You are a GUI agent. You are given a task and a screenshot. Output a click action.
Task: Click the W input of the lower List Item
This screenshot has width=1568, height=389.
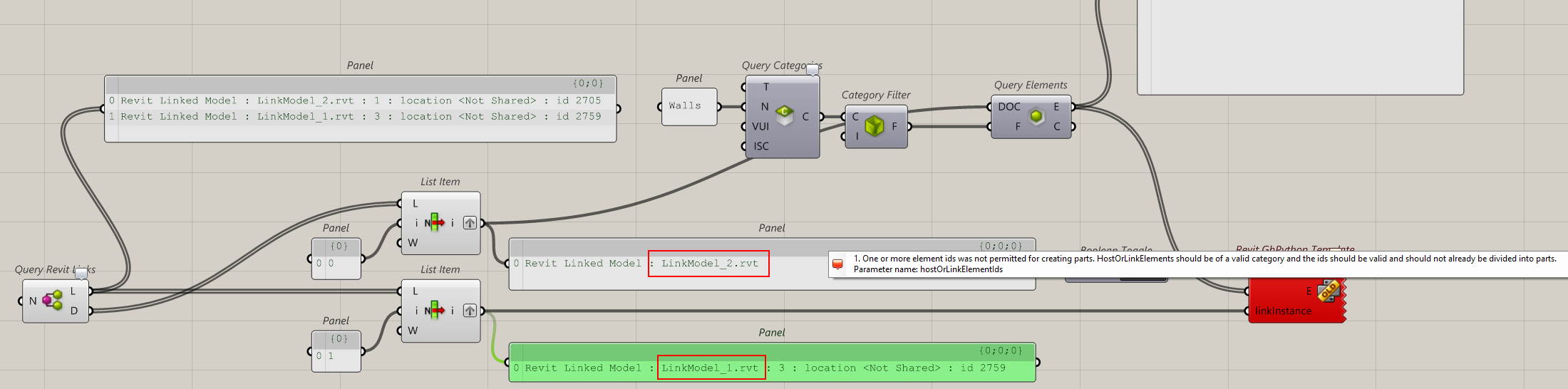(413, 331)
